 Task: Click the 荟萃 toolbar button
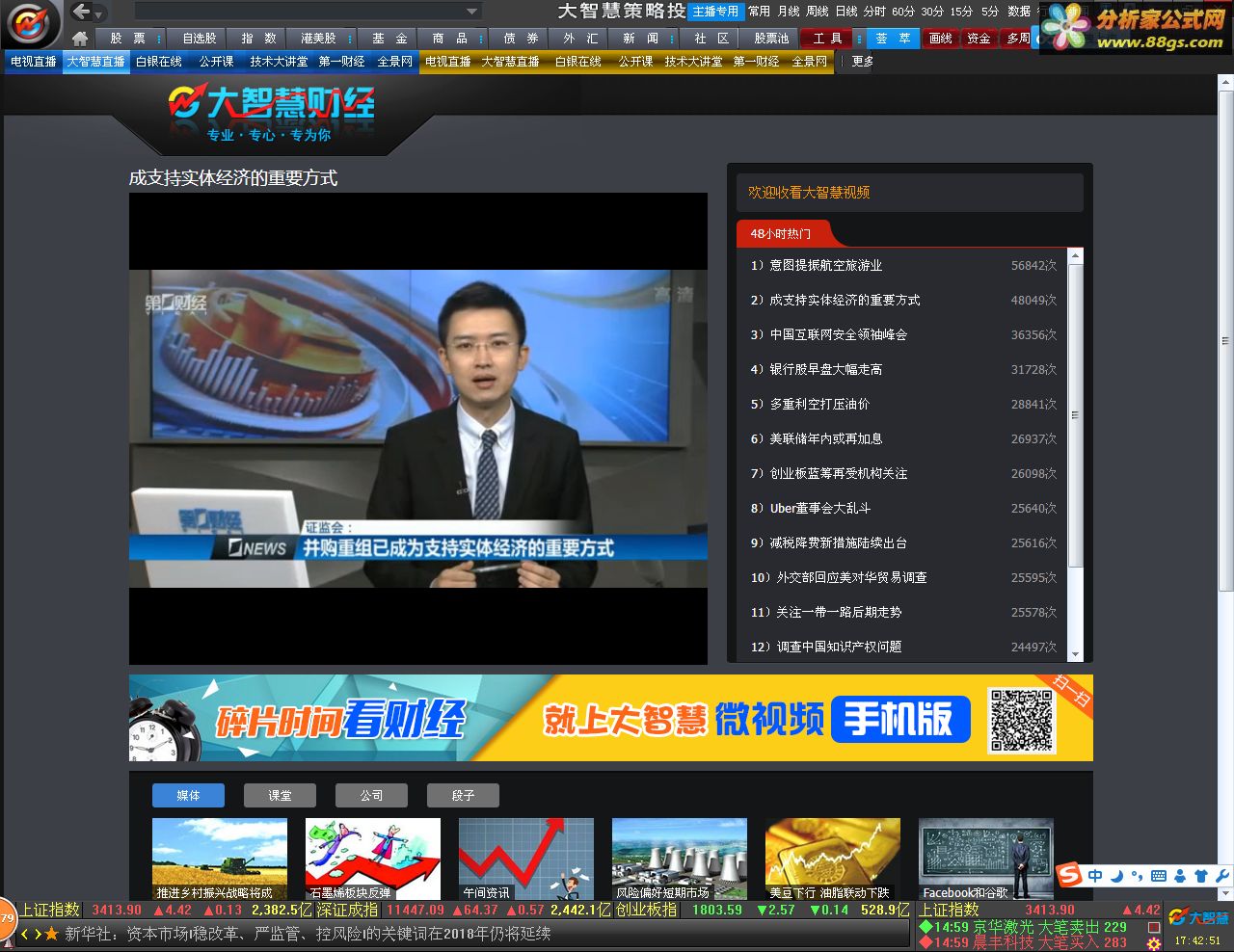893,39
